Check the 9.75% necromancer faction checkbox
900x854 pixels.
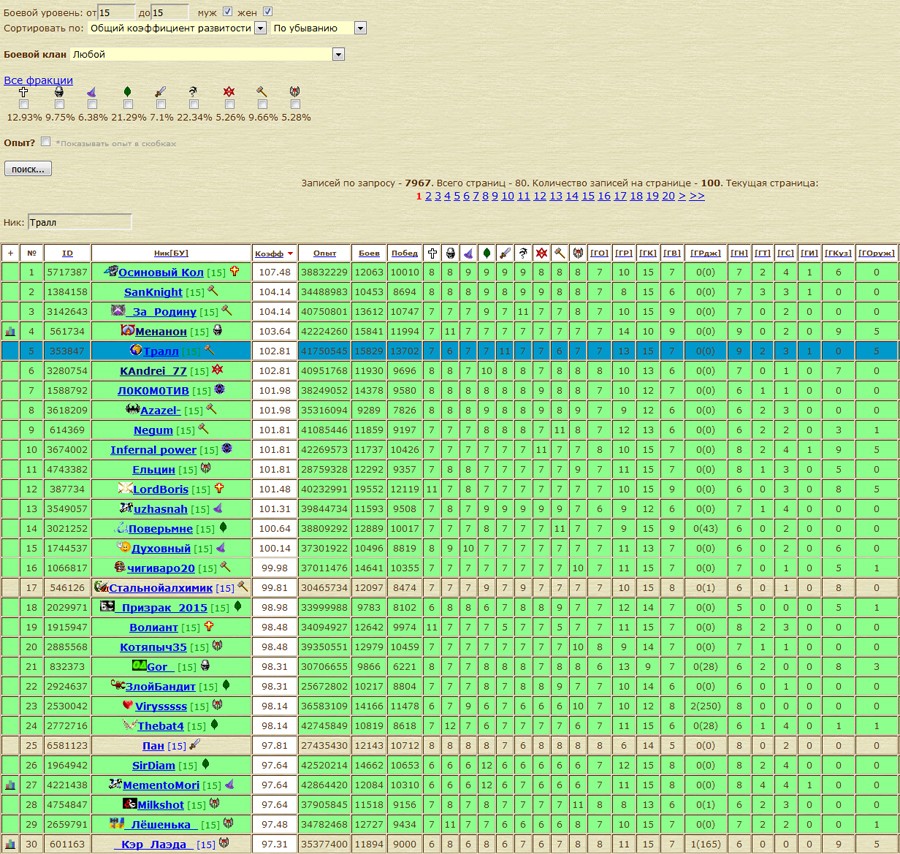point(59,104)
